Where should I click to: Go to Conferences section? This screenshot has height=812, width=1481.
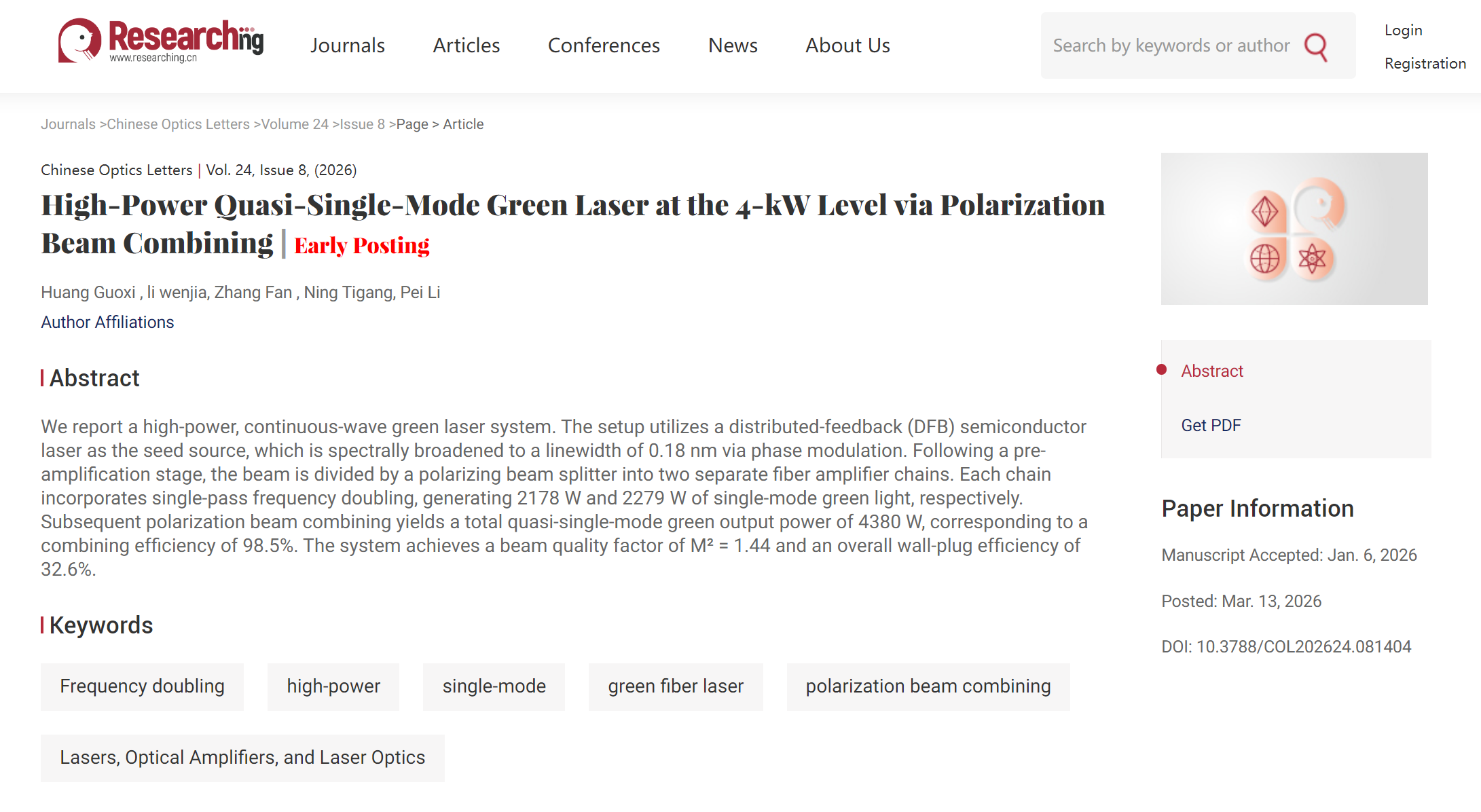pos(604,45)
